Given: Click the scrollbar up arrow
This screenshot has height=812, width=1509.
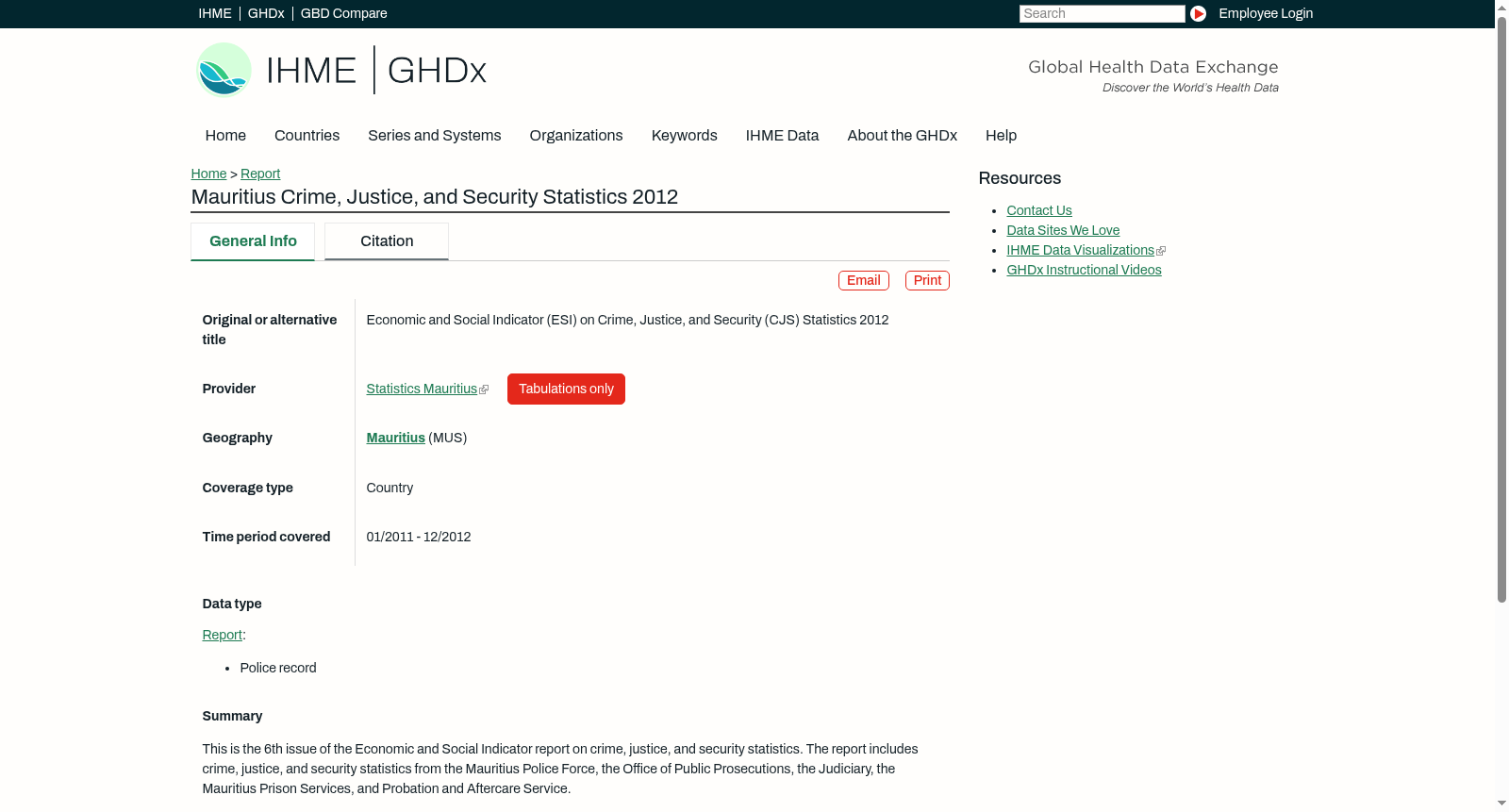Looking at the screenshot, I should [1501, 8].
